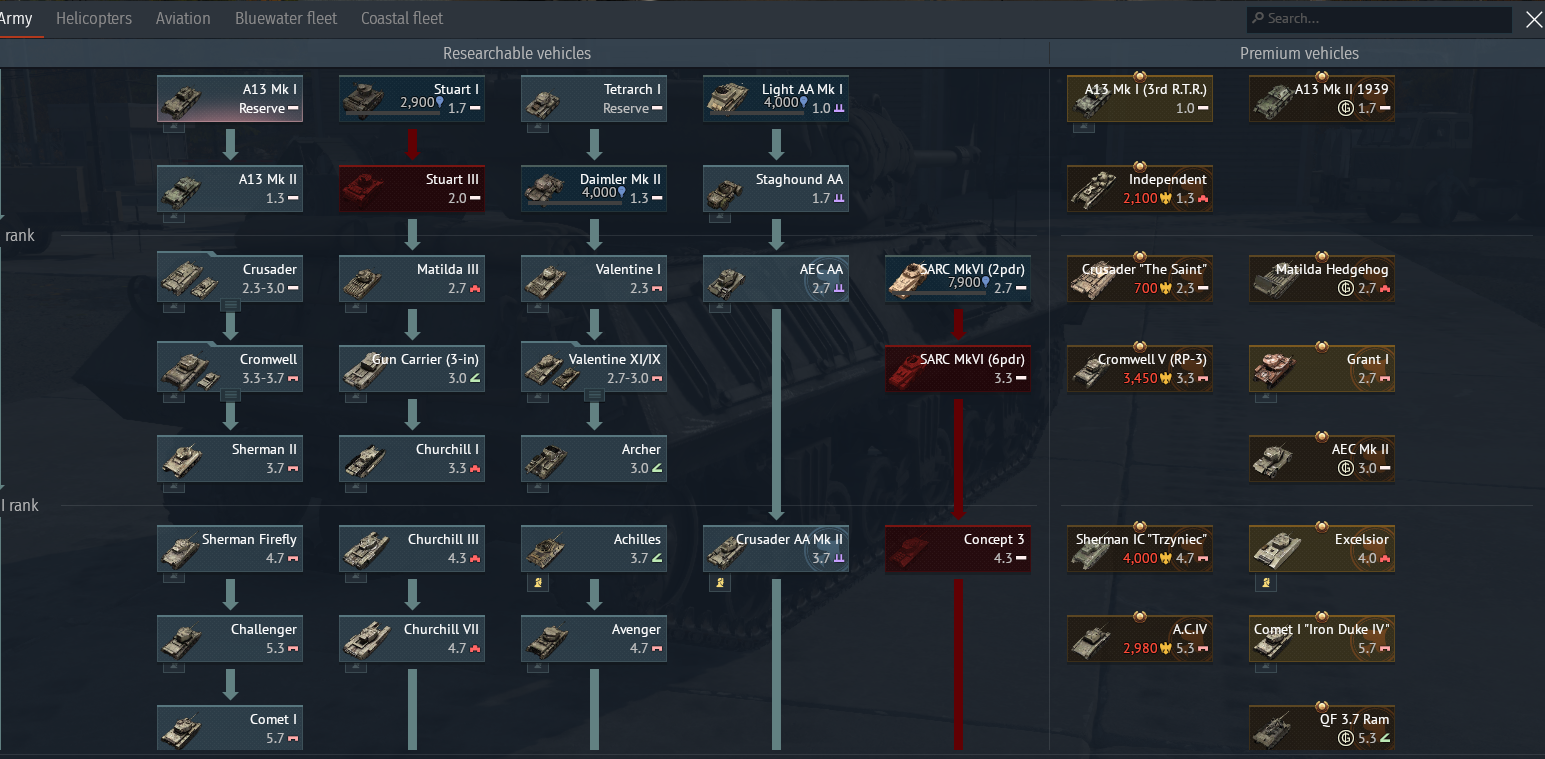
Task: Select the Tetrarch I reserve tank card
Action: [x=594, y=99]
